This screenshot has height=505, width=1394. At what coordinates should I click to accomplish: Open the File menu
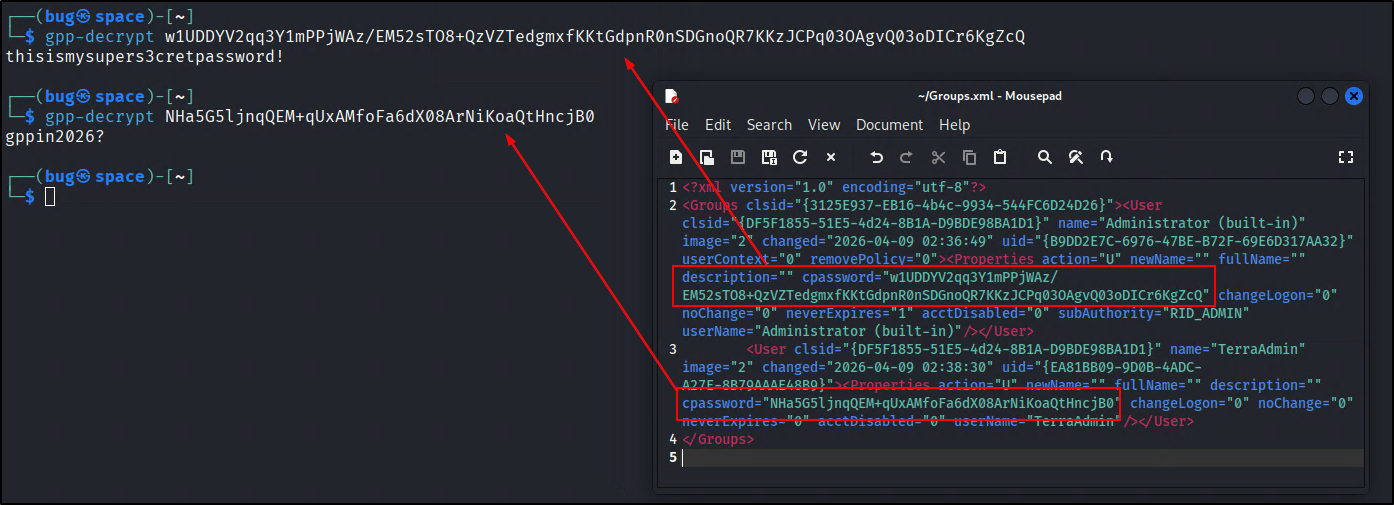(x=677, y=125)
